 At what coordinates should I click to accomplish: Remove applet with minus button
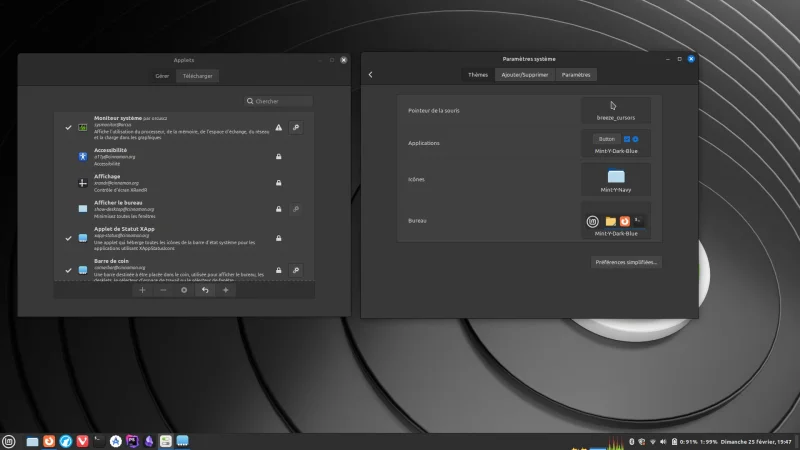163,290
